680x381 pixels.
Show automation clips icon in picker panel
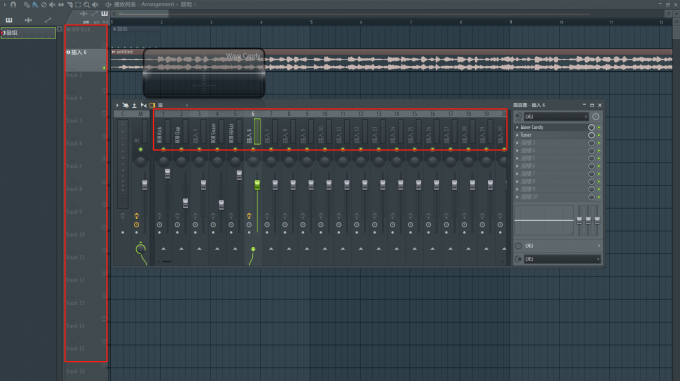48,20
